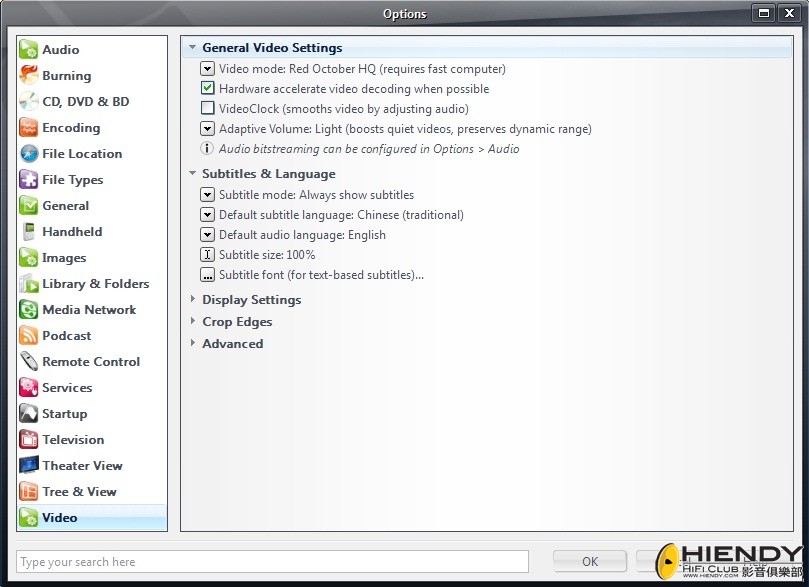Click the options search field
Screen dimensions: 809x587
click(x=272, y=561)
